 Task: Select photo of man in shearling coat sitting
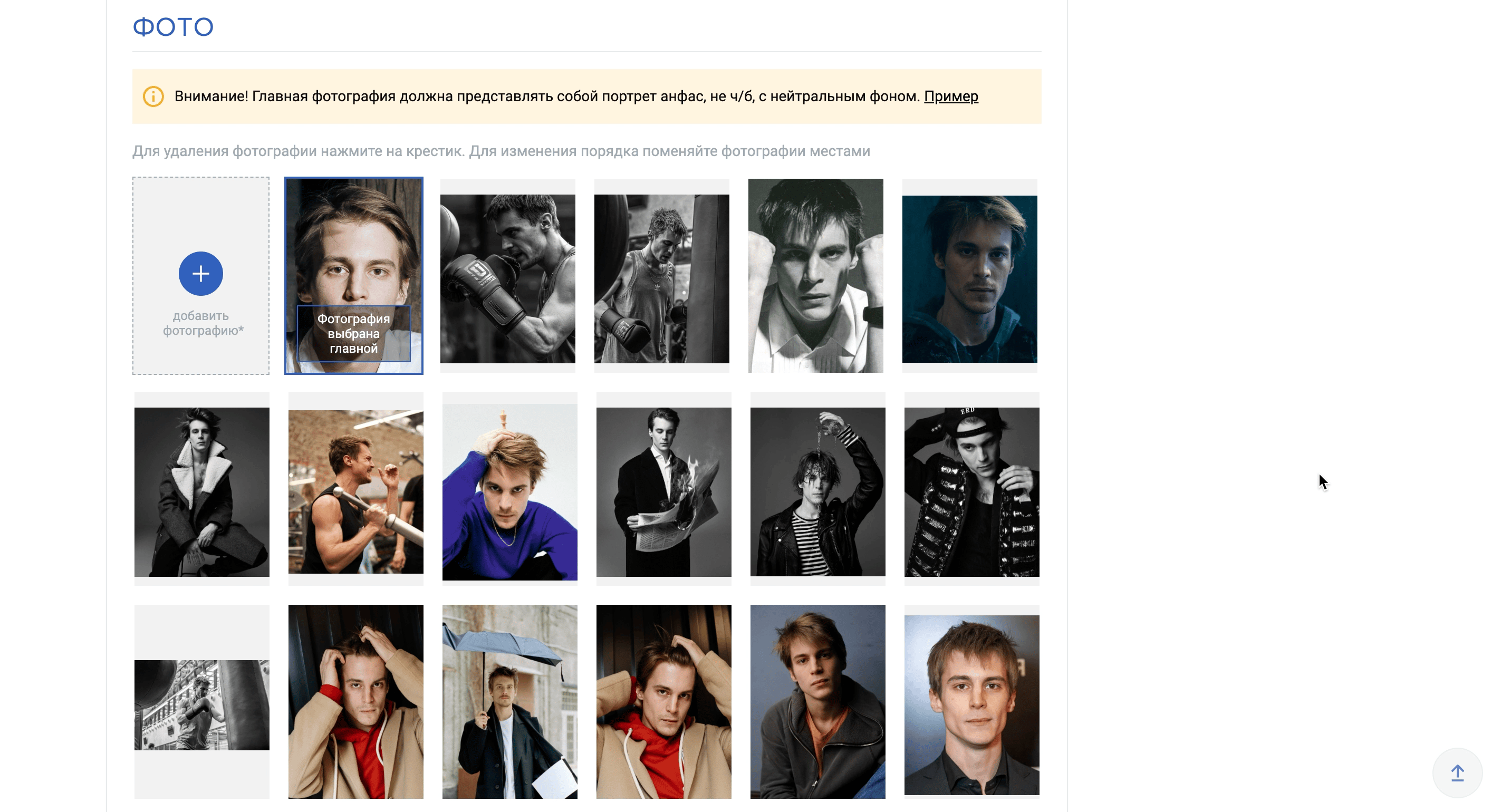201,491
